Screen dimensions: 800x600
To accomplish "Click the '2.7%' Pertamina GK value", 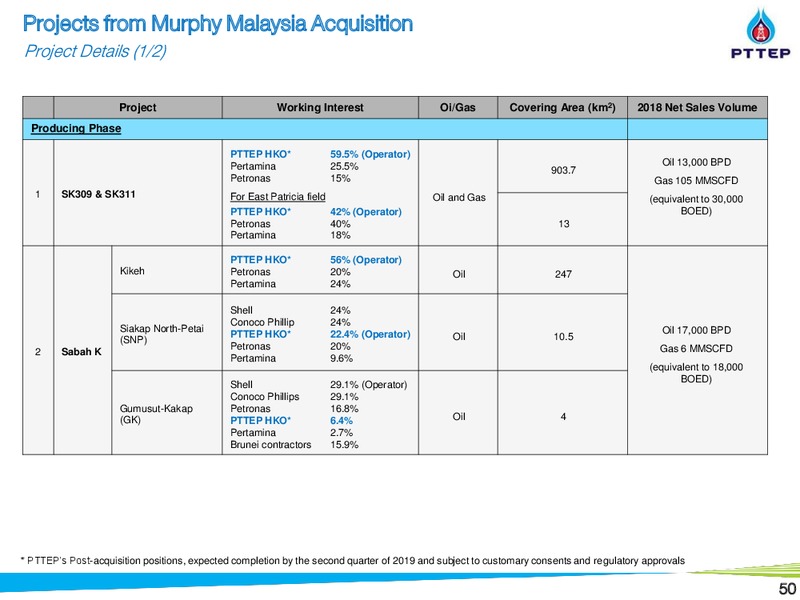I will pos(341,433).
